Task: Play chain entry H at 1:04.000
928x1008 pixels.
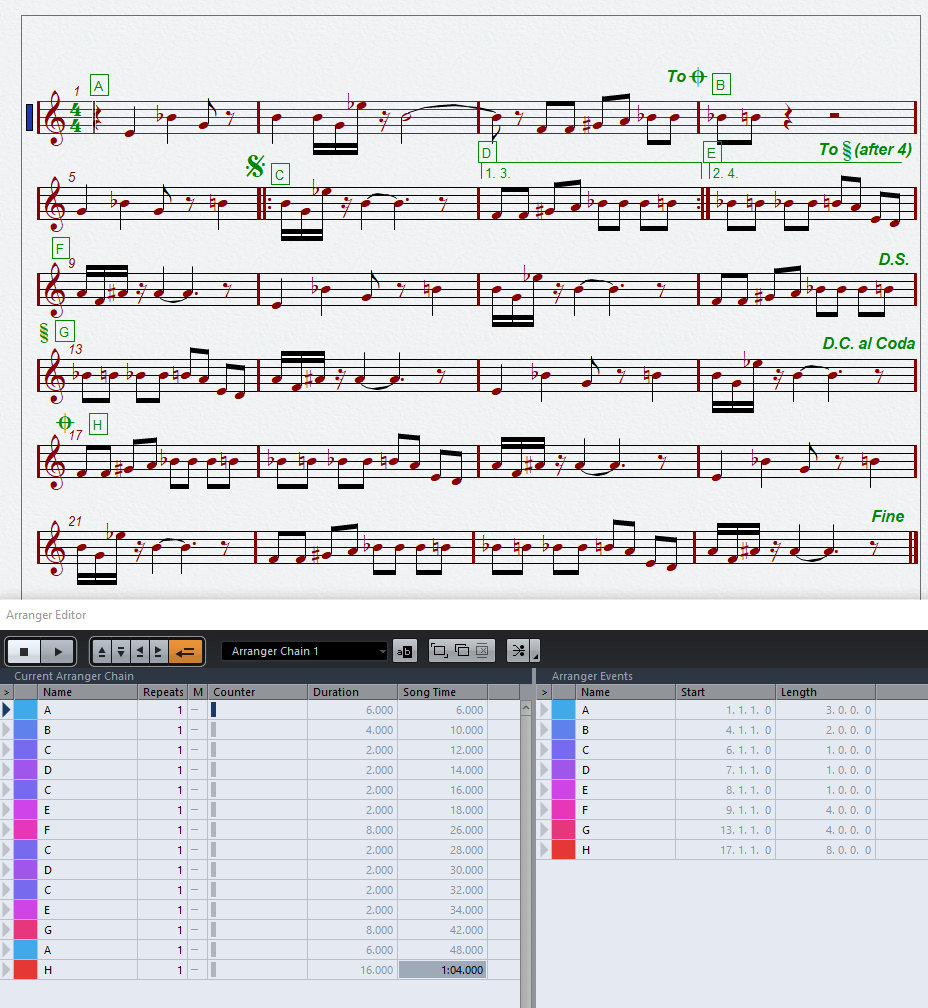Action: click(6, 969)
